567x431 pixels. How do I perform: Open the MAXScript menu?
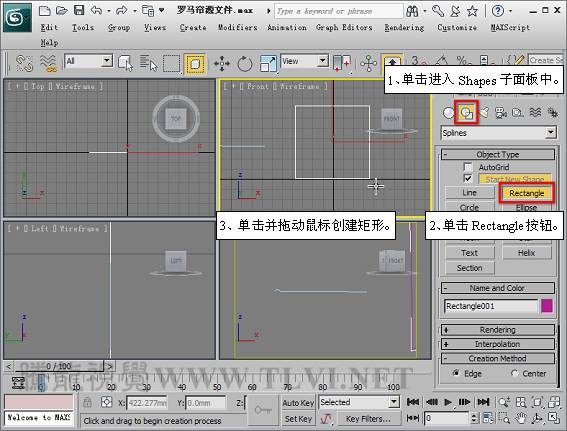click(x=510, y=27)
